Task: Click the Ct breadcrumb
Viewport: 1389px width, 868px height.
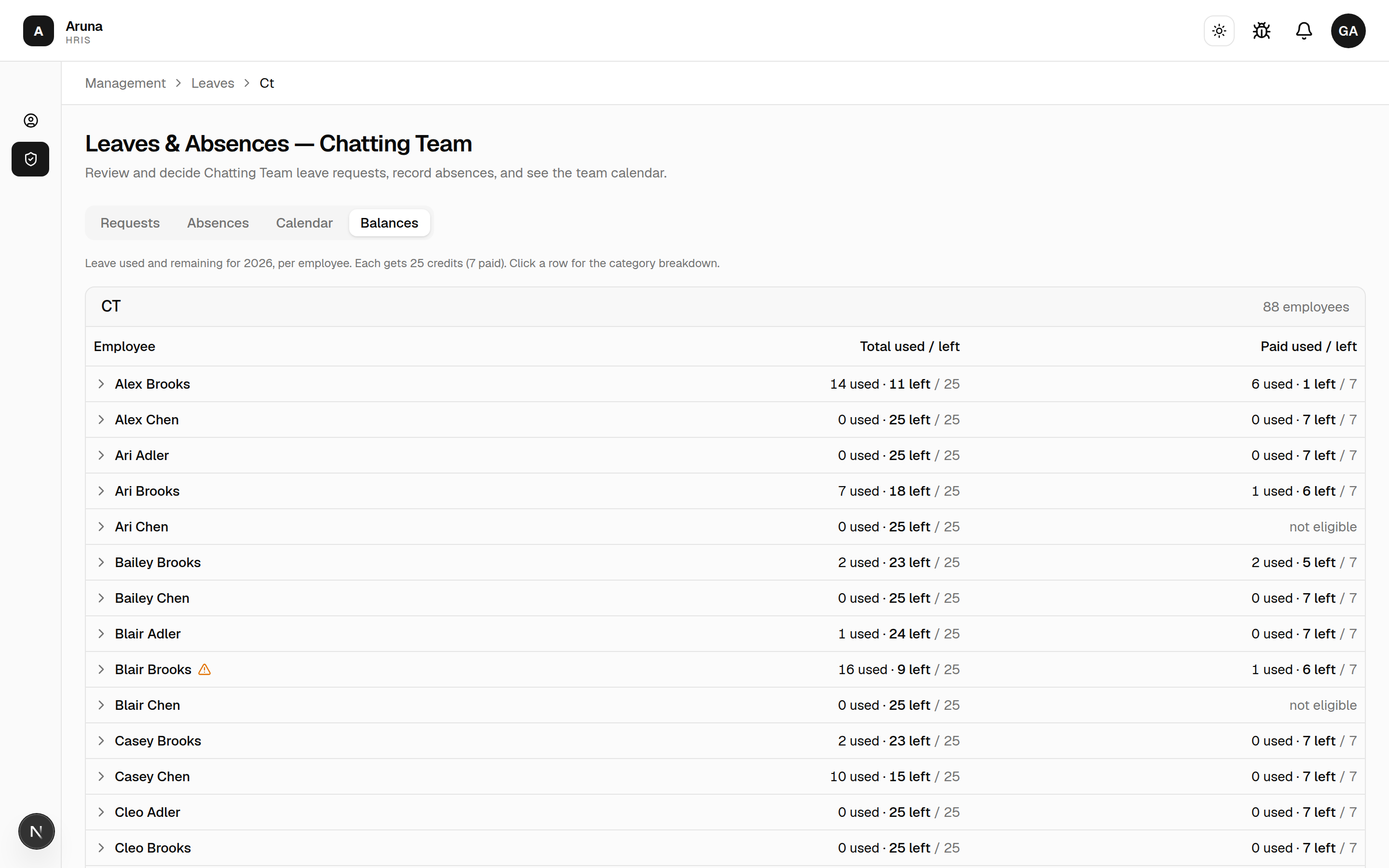Action: click(x=267, y=83)
